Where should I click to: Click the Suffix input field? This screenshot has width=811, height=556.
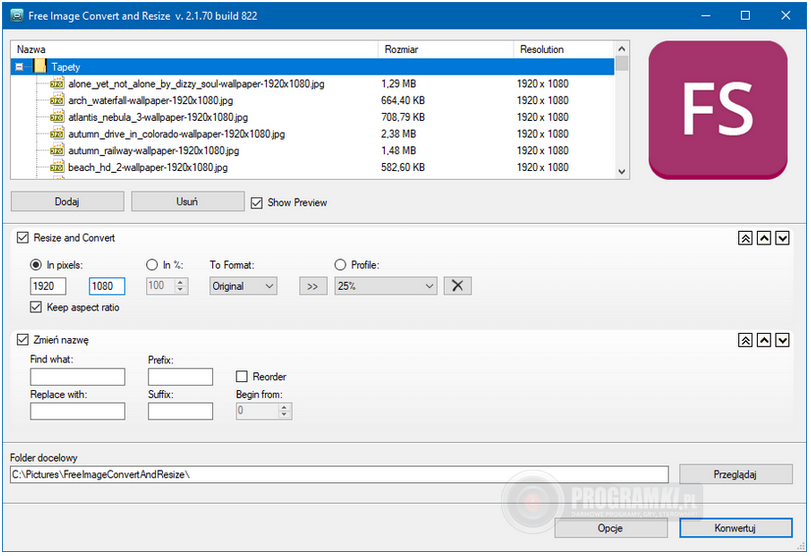(x=180, y=412)
